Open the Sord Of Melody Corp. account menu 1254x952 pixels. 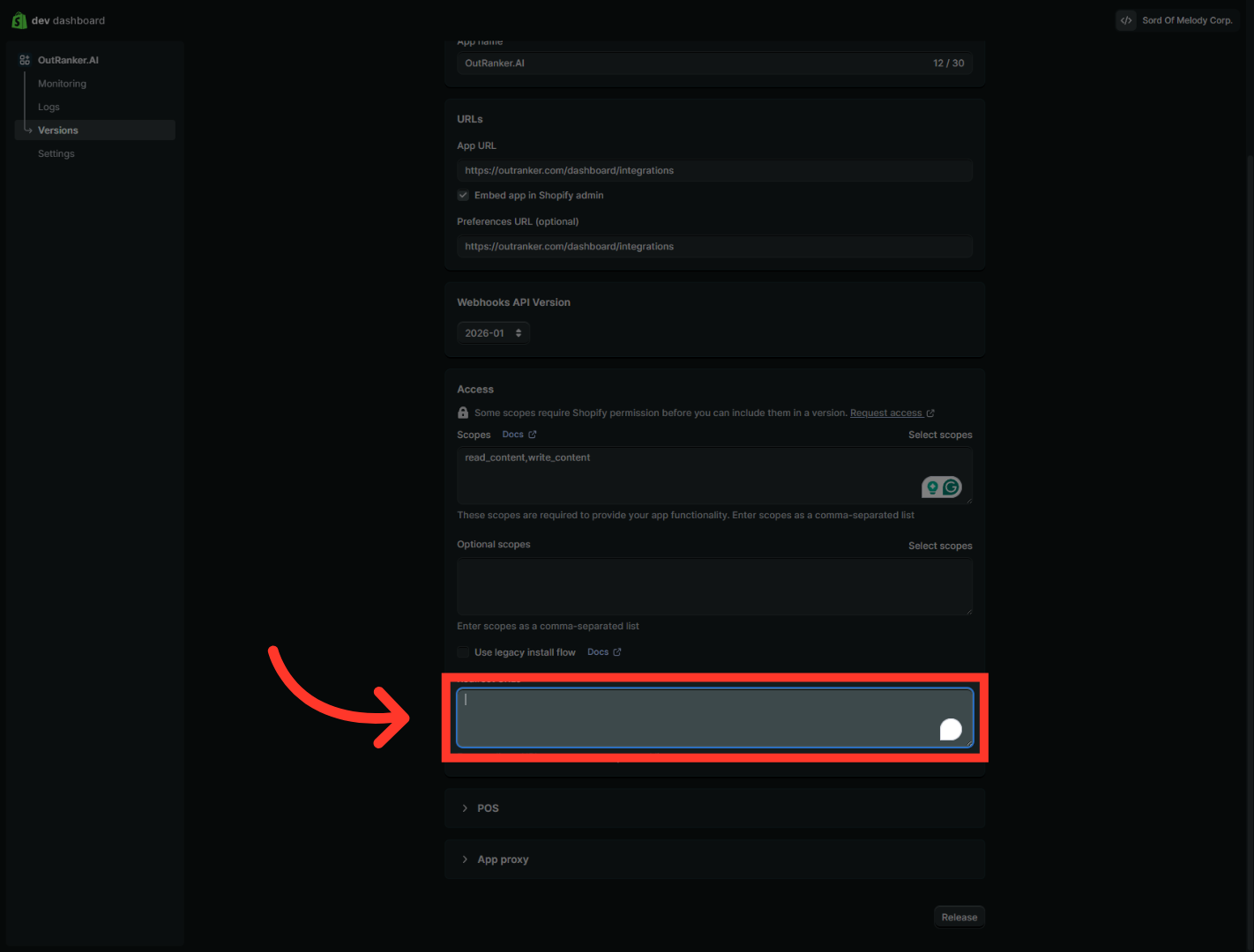click(1177, 20)
